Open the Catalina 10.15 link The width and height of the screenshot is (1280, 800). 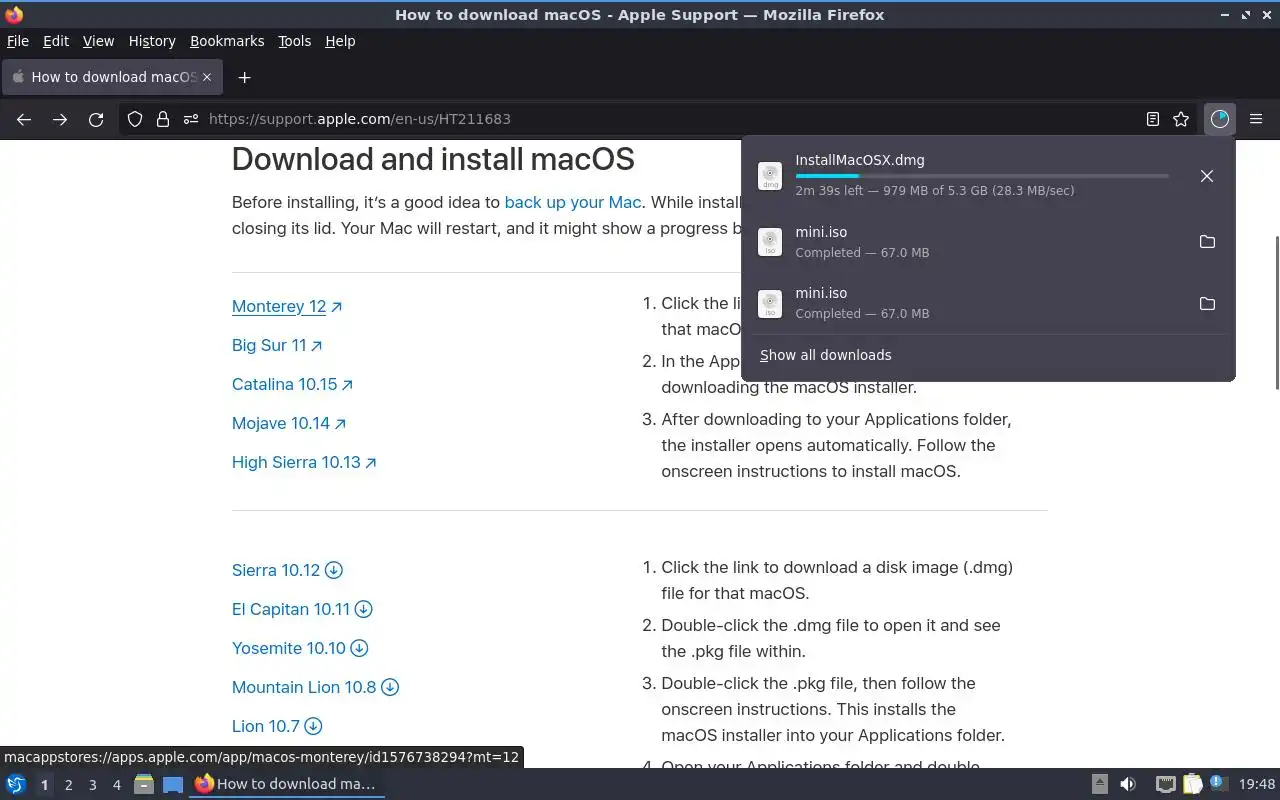[x=292, y=385]
